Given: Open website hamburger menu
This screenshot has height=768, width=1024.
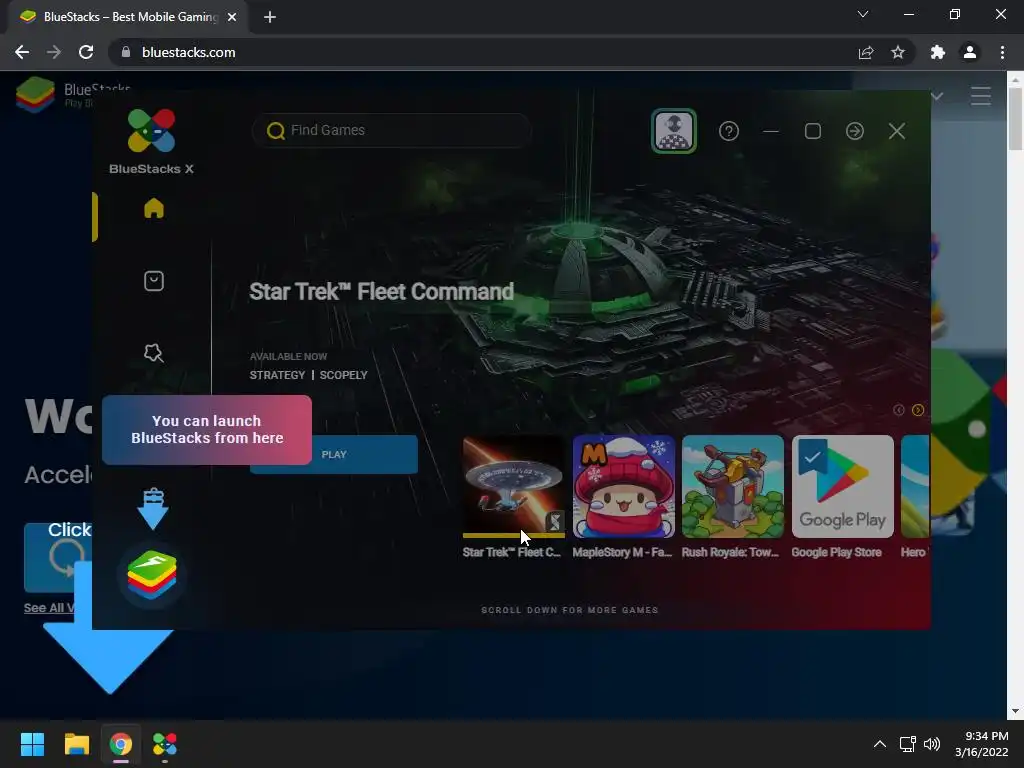Looking at the screenshot, I should [x=980, y=96].
